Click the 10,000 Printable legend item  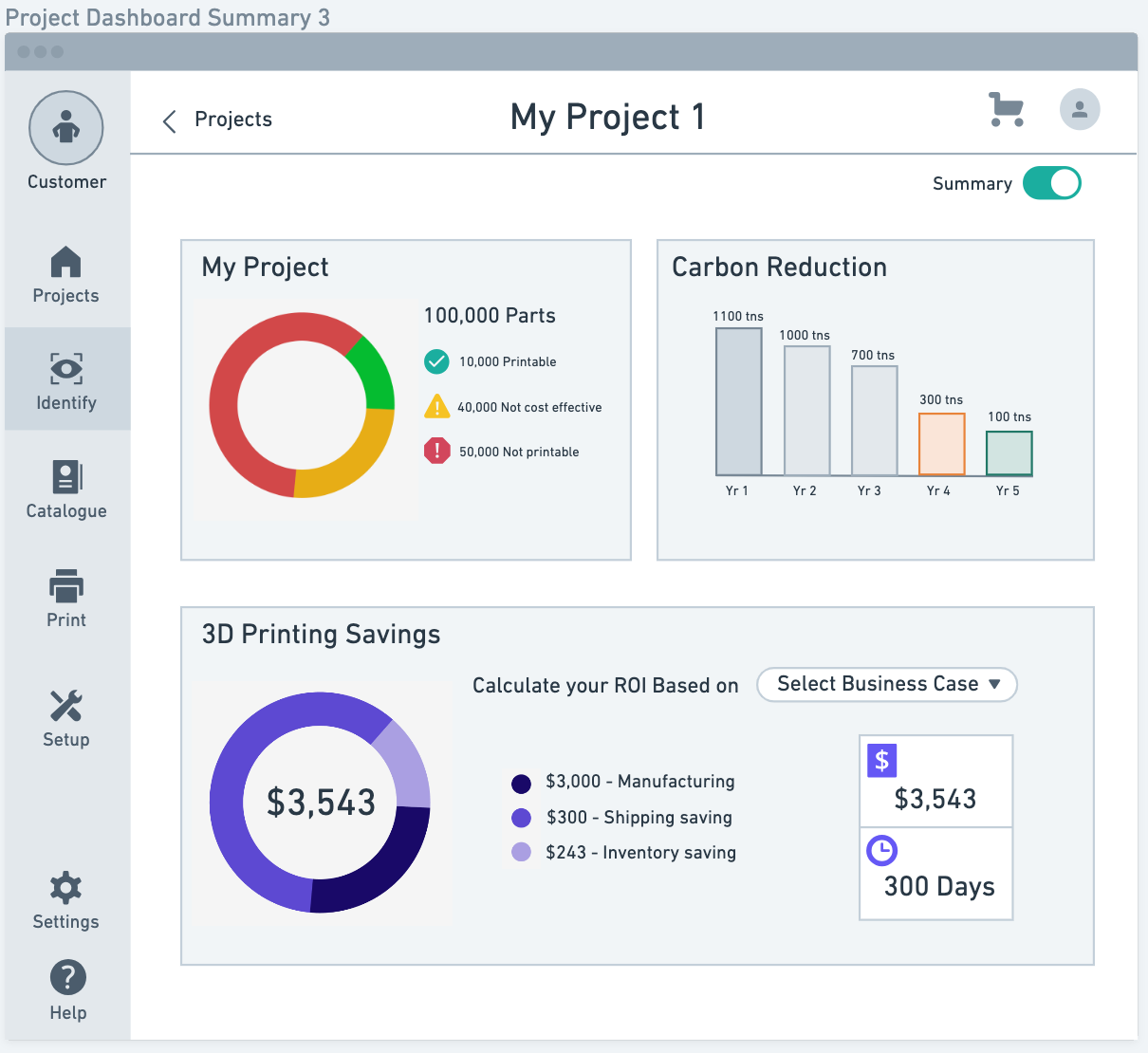pyautogui.click(x=508, y=362)
